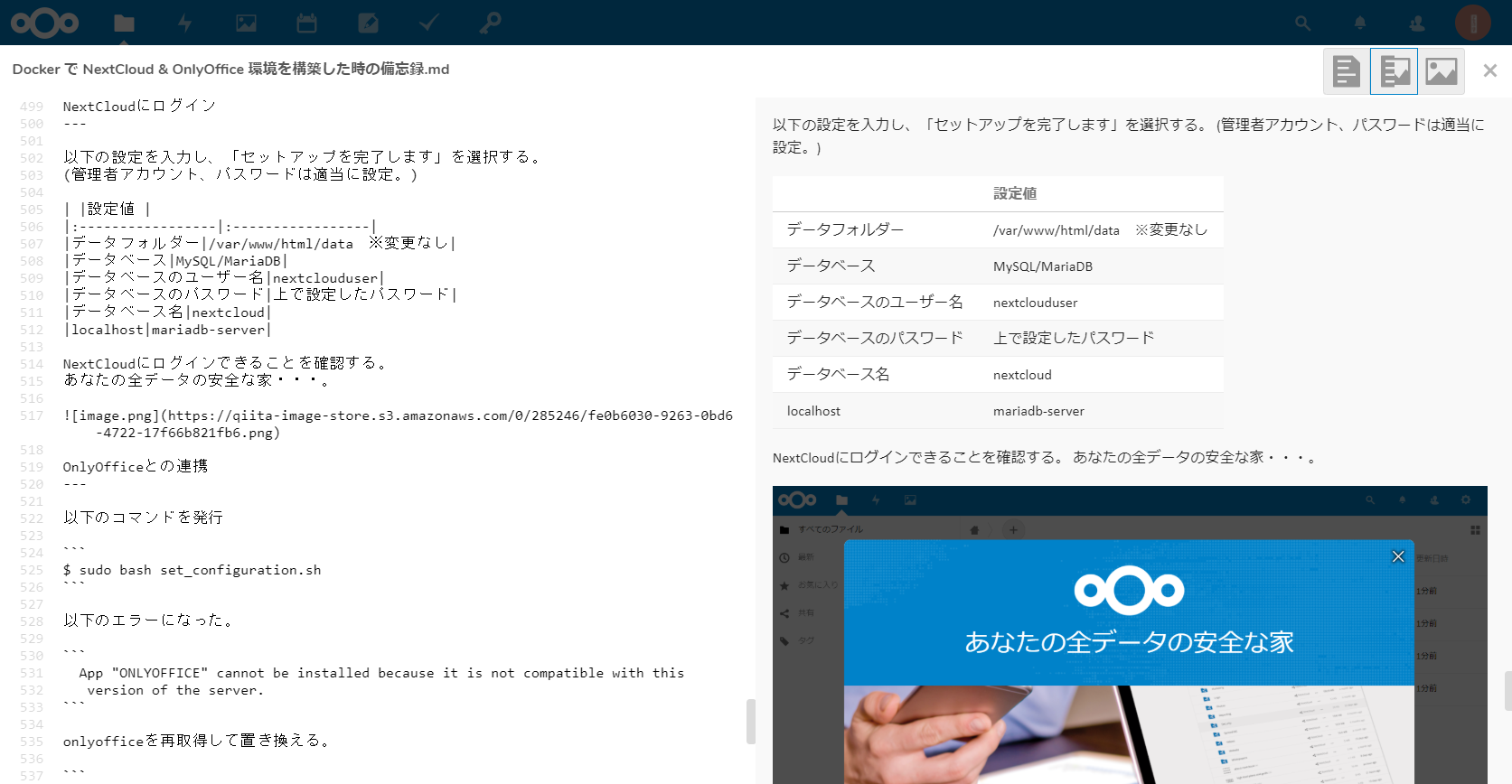Image resolution: width=1512 pixels, height=784 pixels.
Task: Close the markdown editor
Action: pos(1490,70)
